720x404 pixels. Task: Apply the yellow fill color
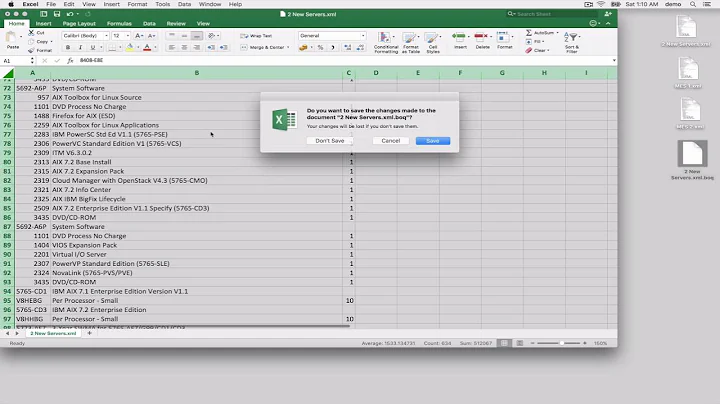130,47
